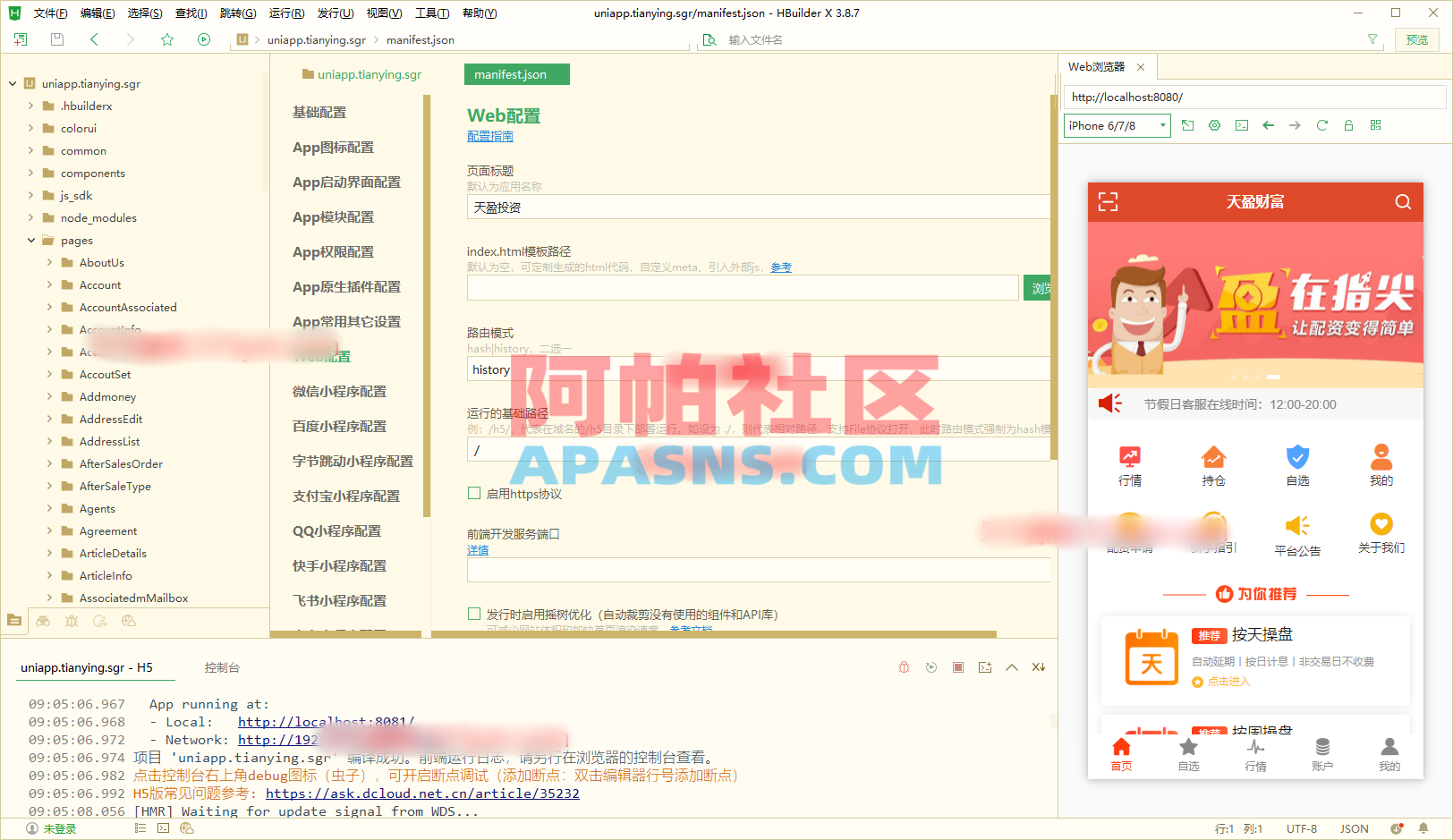Navigate back using browser preview back arrow
The width and height of the screenshot is (1453, 840).
tap(1268, 125)
